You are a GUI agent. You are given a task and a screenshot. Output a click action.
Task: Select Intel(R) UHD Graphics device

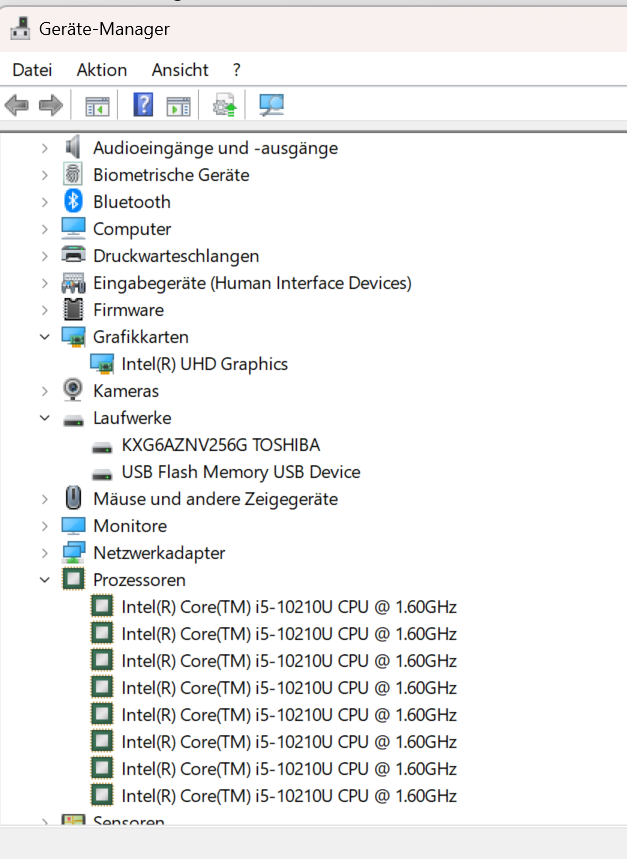[204, 364]
